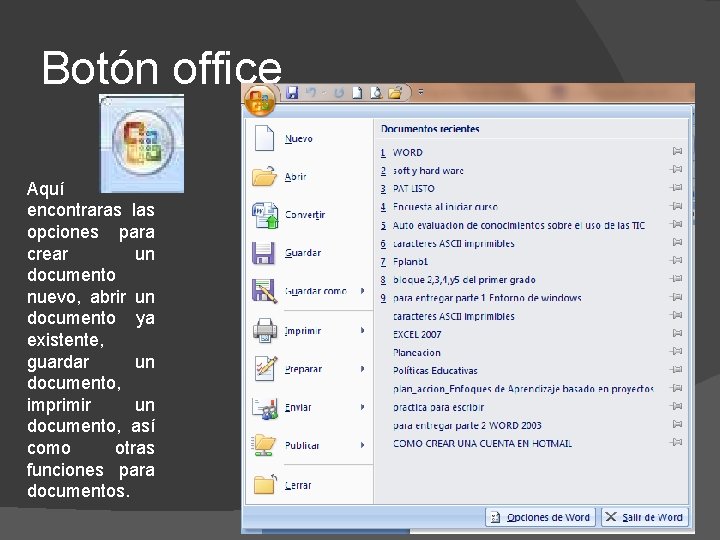Click the Imprimir printer icon
Screen dimensions: 720x540
[265, 330]
